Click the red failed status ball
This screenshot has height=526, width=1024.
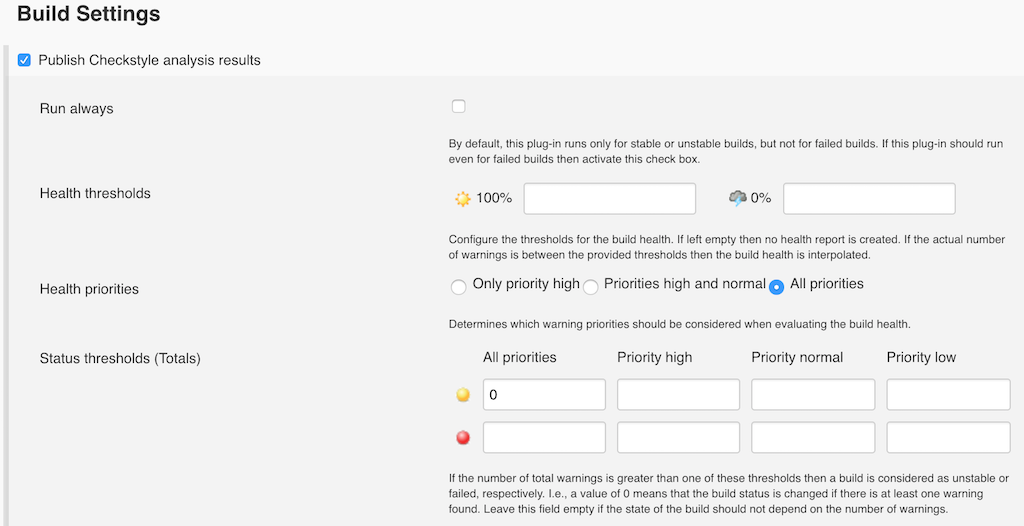(x=463, y=438)
